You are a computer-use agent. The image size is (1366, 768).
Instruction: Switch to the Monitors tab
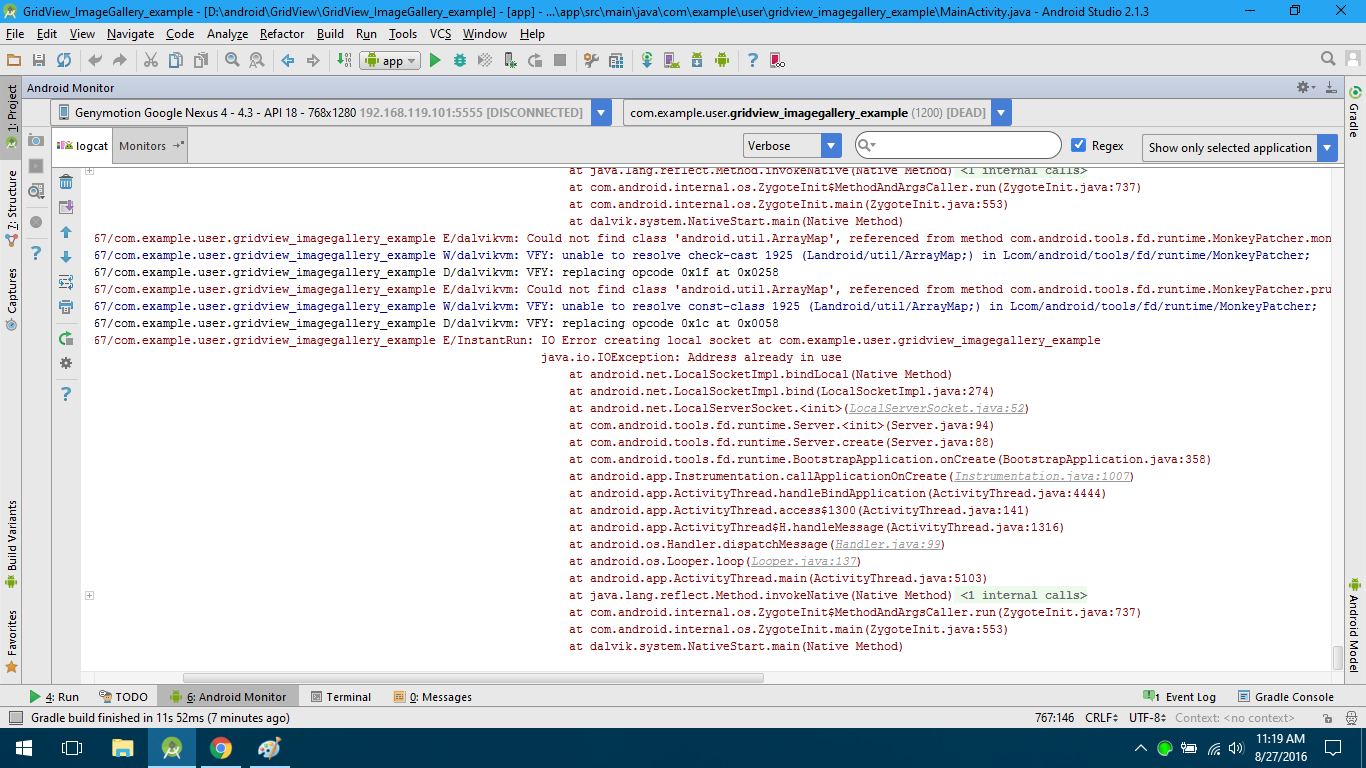tap(143, 146)
